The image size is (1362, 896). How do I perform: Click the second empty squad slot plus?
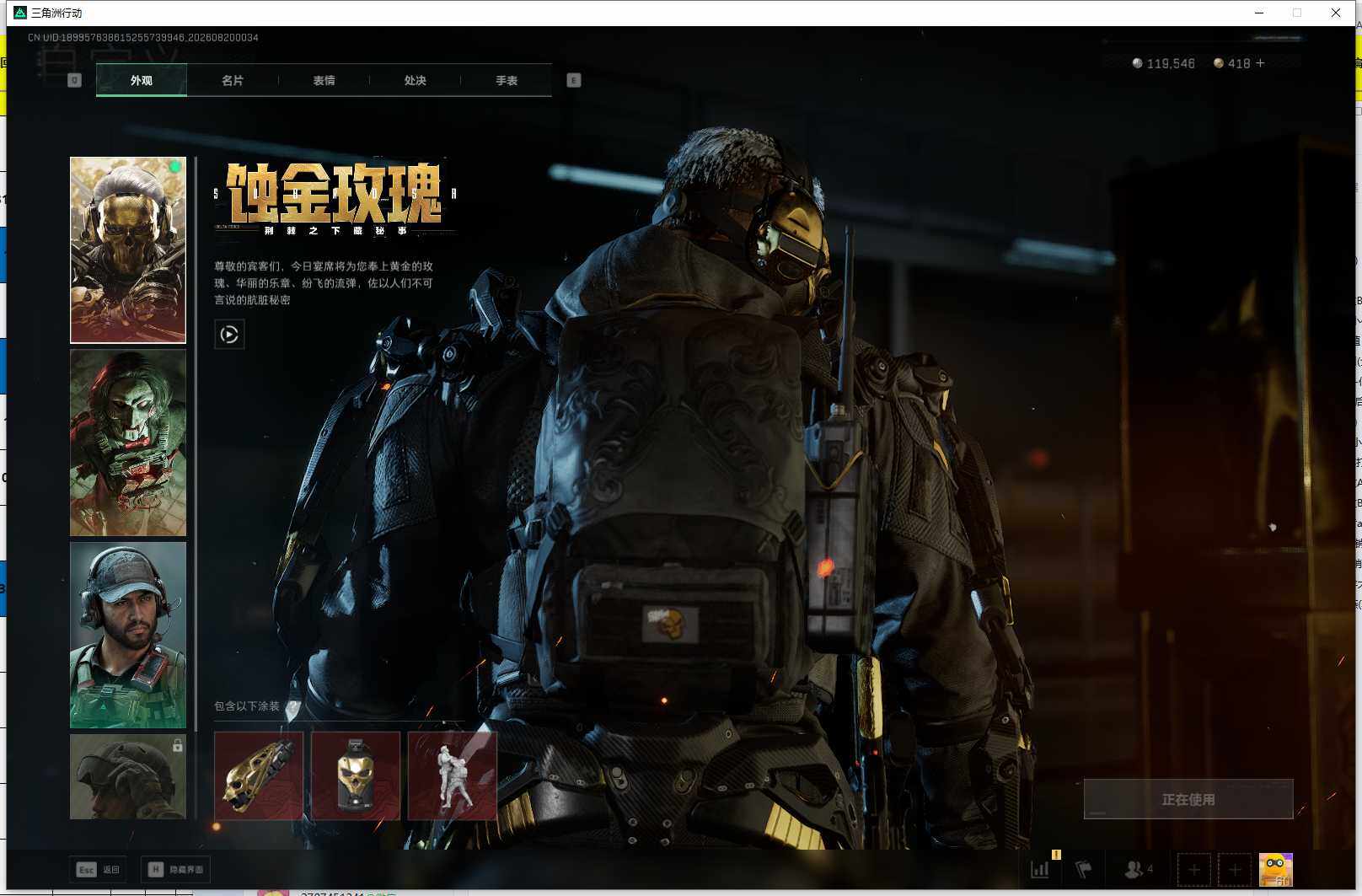coord(1235,870)
